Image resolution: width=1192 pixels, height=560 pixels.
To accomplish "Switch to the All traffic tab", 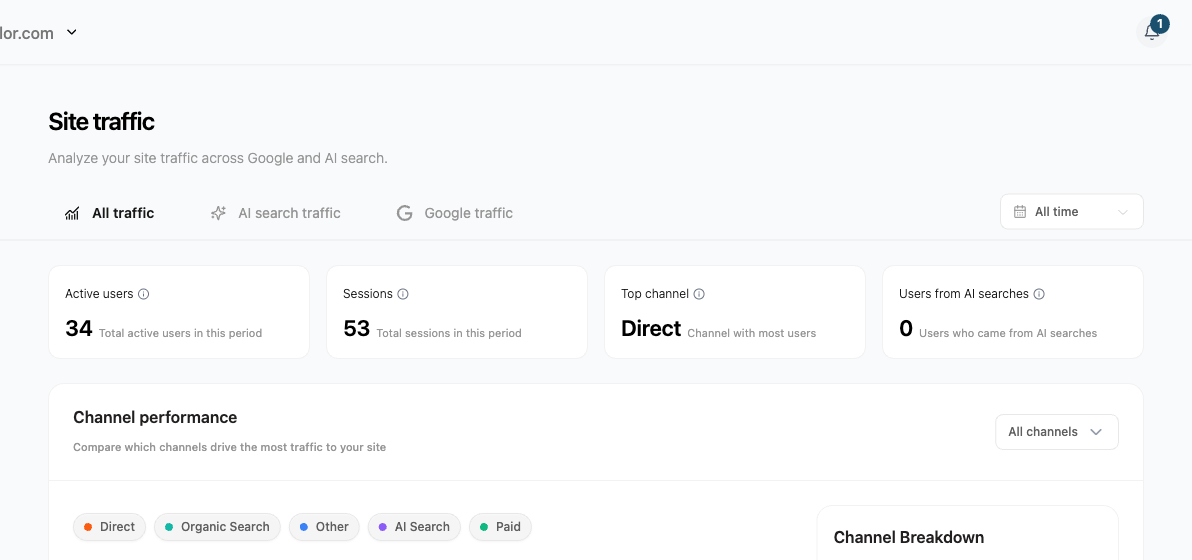I will pyautogui.click(x=109, y=214).
